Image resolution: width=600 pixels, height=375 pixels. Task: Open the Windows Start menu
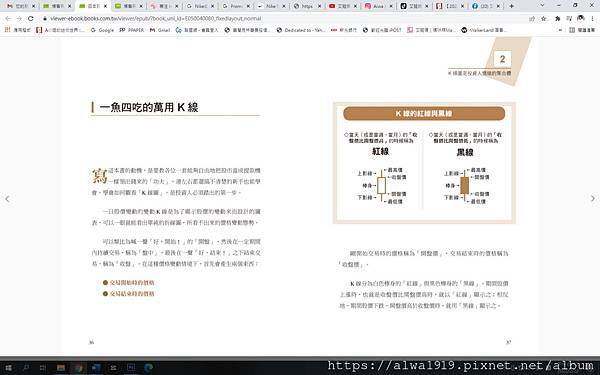(x=8, y=368)
